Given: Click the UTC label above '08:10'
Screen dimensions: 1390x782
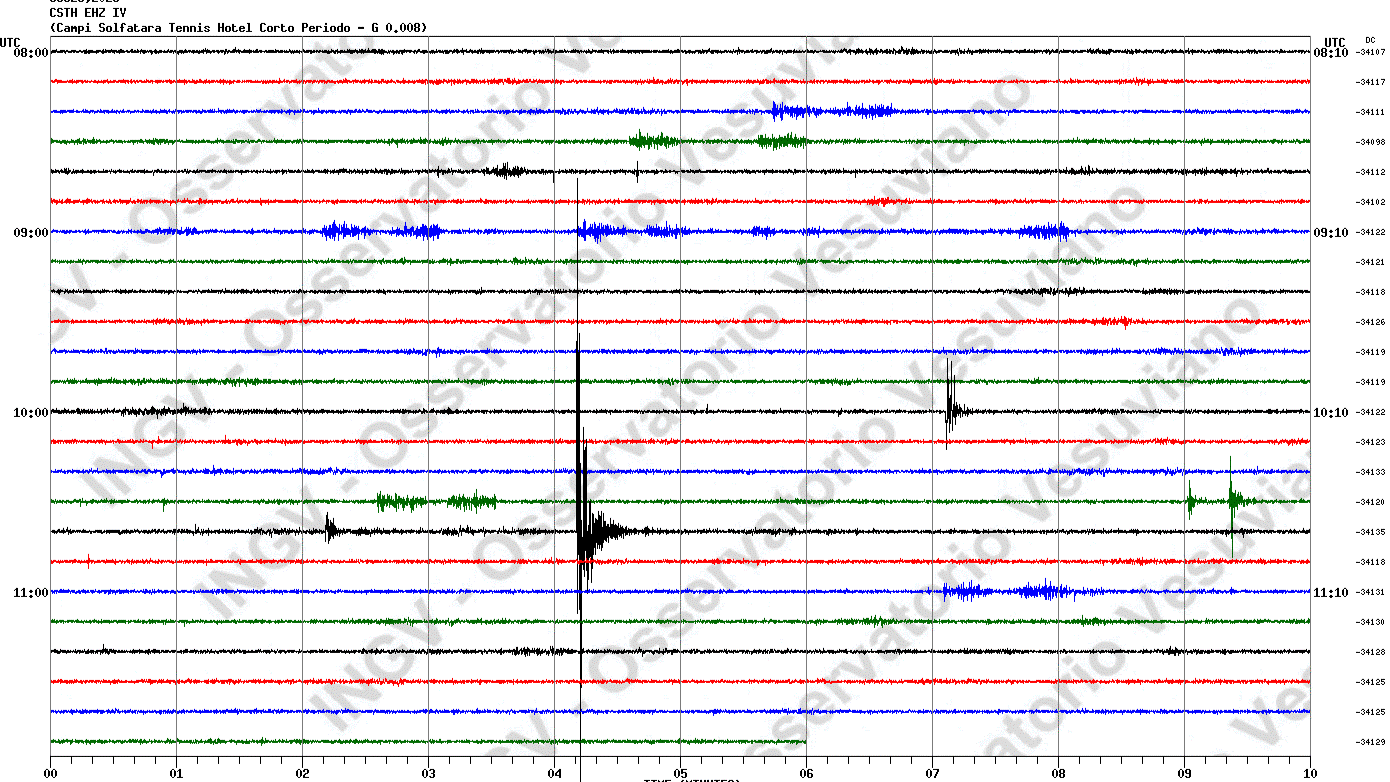Looking at the screenshot, I should pos(1335,42).
